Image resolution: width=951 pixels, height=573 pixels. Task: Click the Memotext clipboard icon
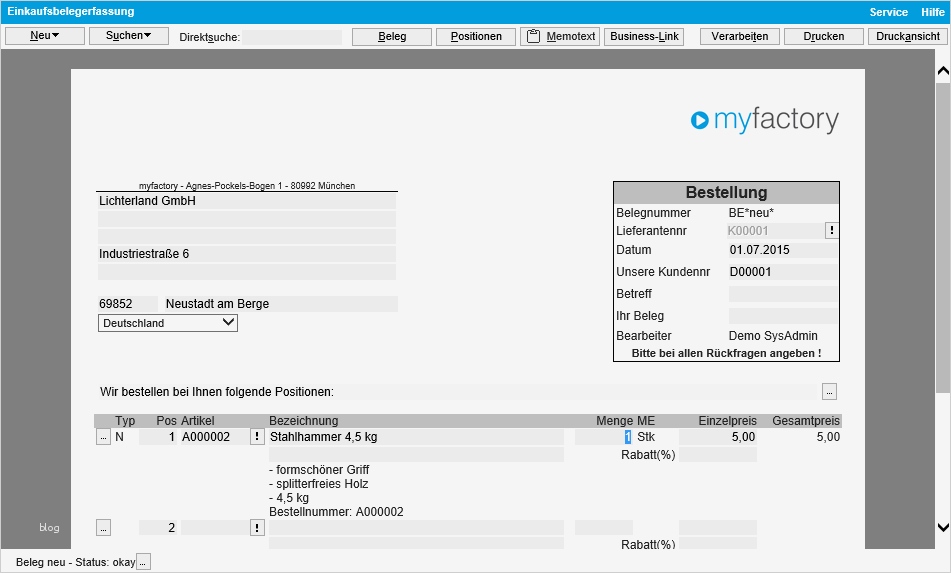tap(533, 36)
